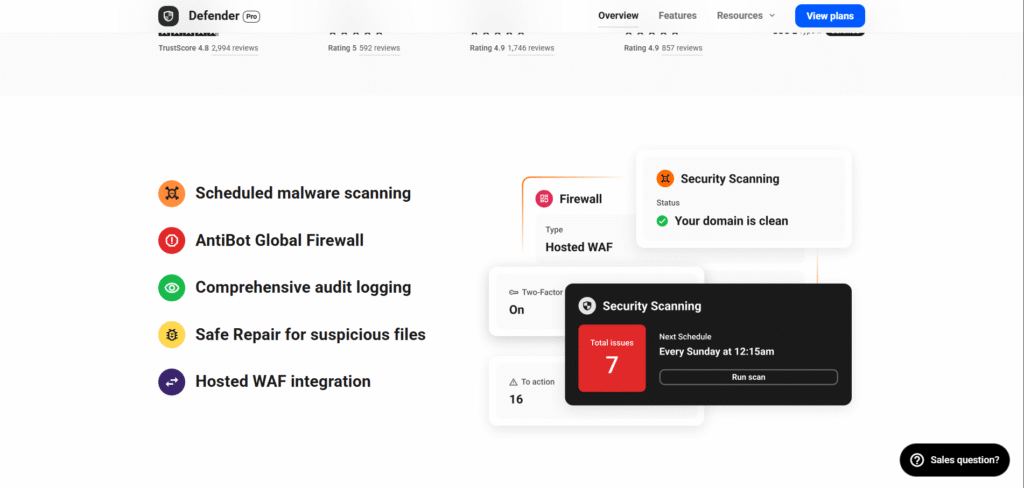Click the 'Hosted WAF' type value
This screenshot has width=1024, height=488.
579,248
